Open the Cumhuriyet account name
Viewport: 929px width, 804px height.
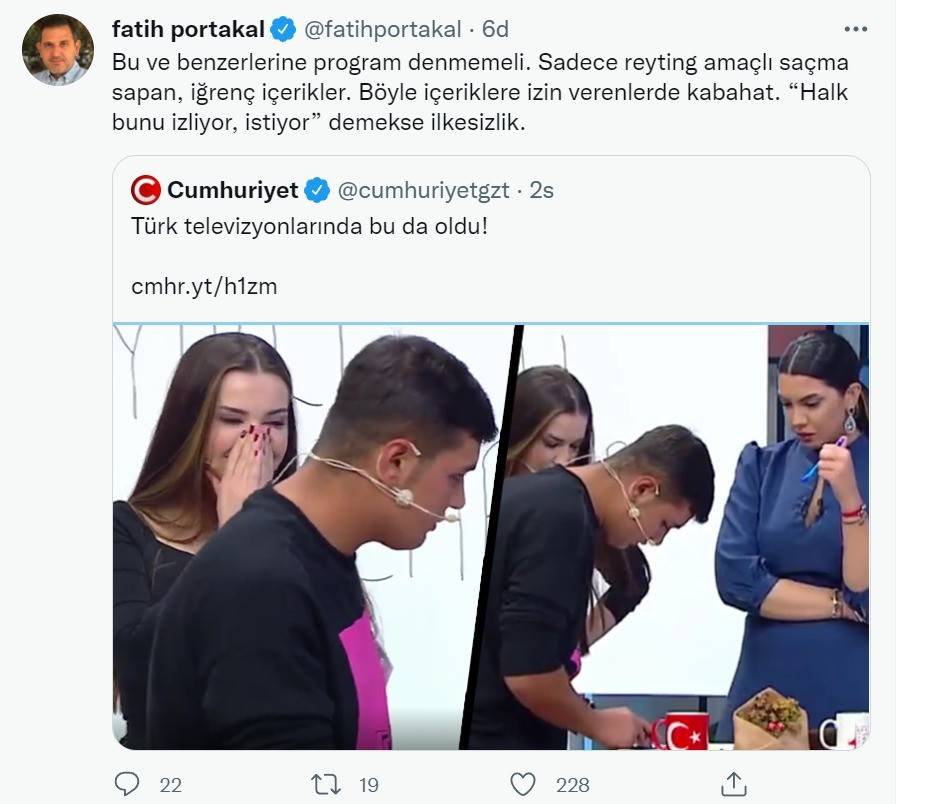point(232,190)
